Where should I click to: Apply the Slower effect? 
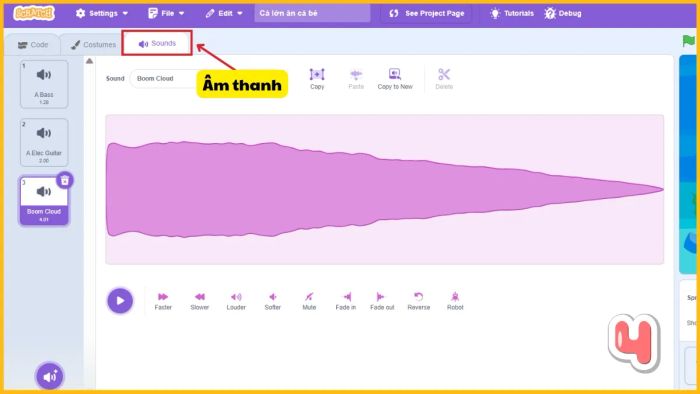click(200, 301)
